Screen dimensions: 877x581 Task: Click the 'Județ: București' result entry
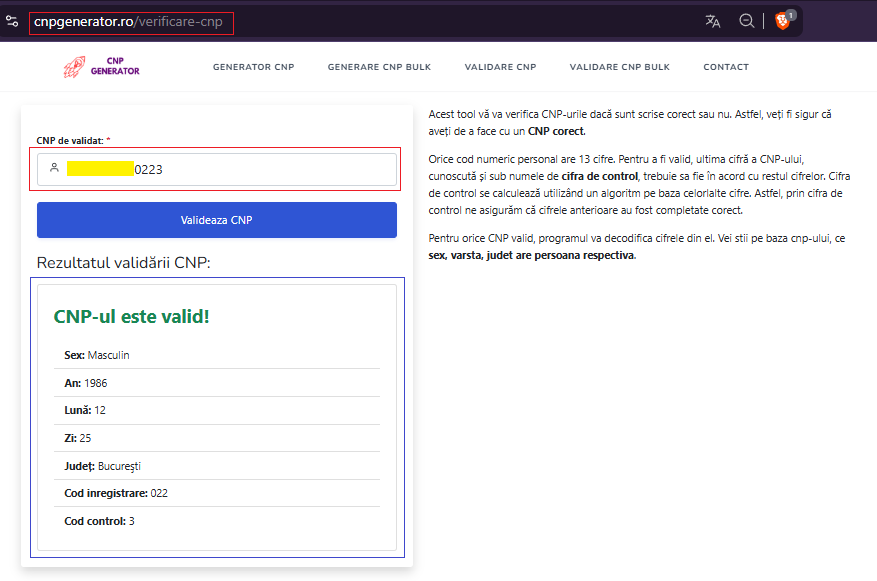tap(105, 465)
